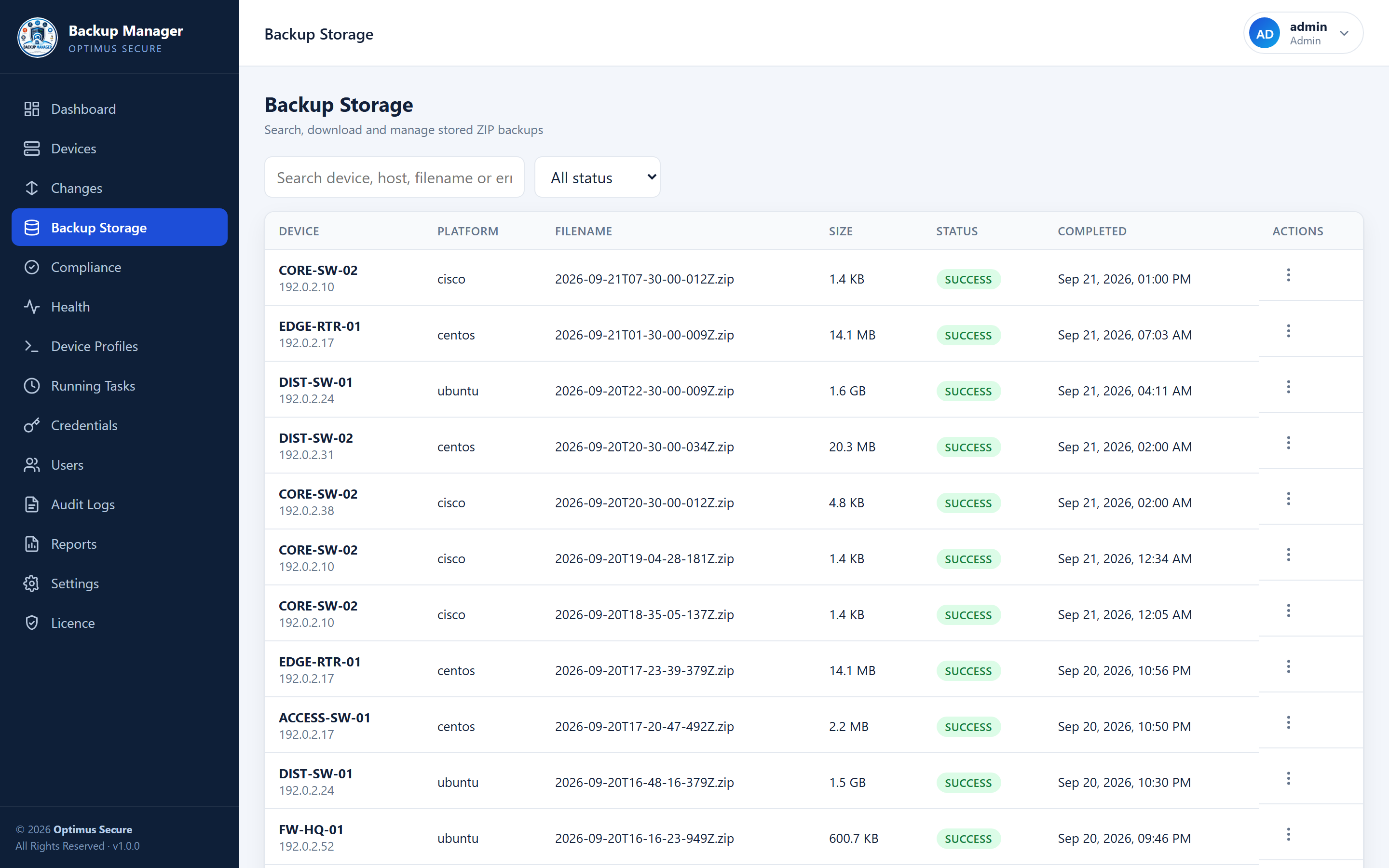Open the Changes section
The width and height of the screenshot is (1389, 868).
(x=120, y=188)
